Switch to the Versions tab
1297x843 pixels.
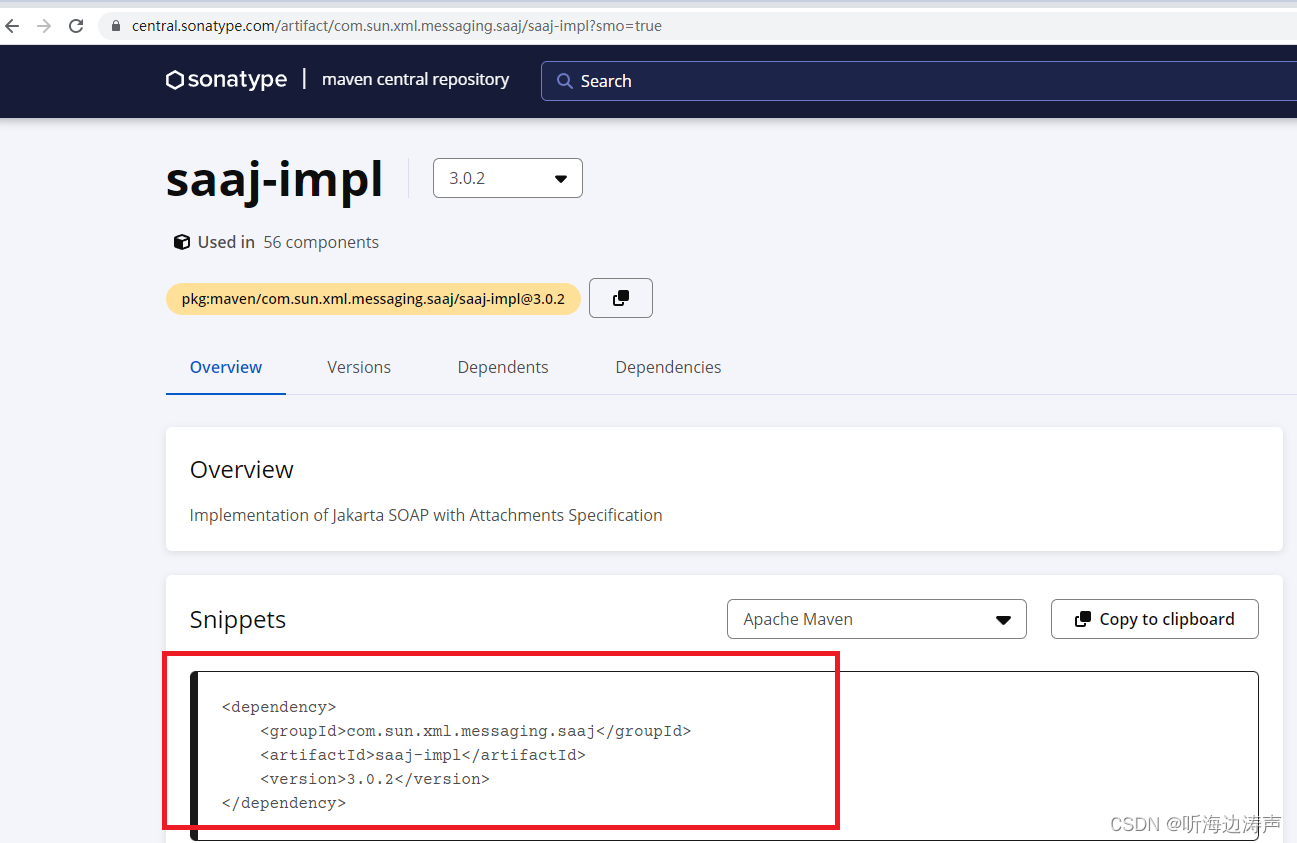pos(359,367)
